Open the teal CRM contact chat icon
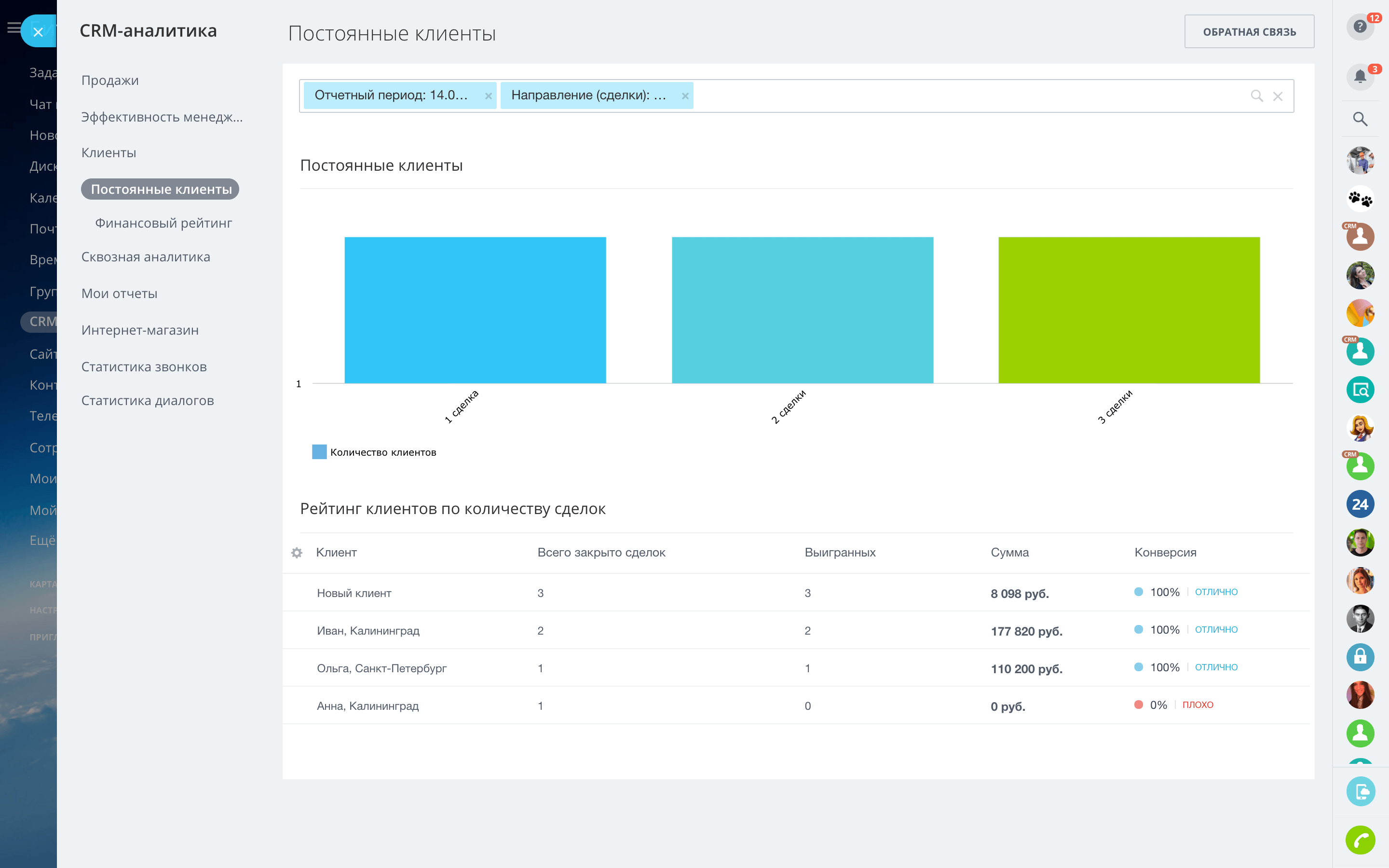Image resolution: width=1389 pixels, height=868 pixels. (1360, 352)
